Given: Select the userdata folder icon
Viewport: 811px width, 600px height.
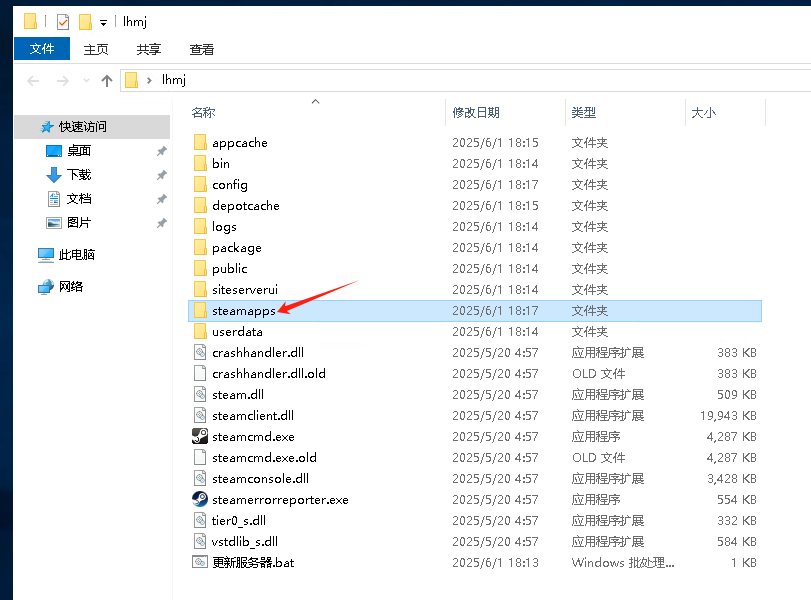Looking at the screenshot, I should coord(200,332).
